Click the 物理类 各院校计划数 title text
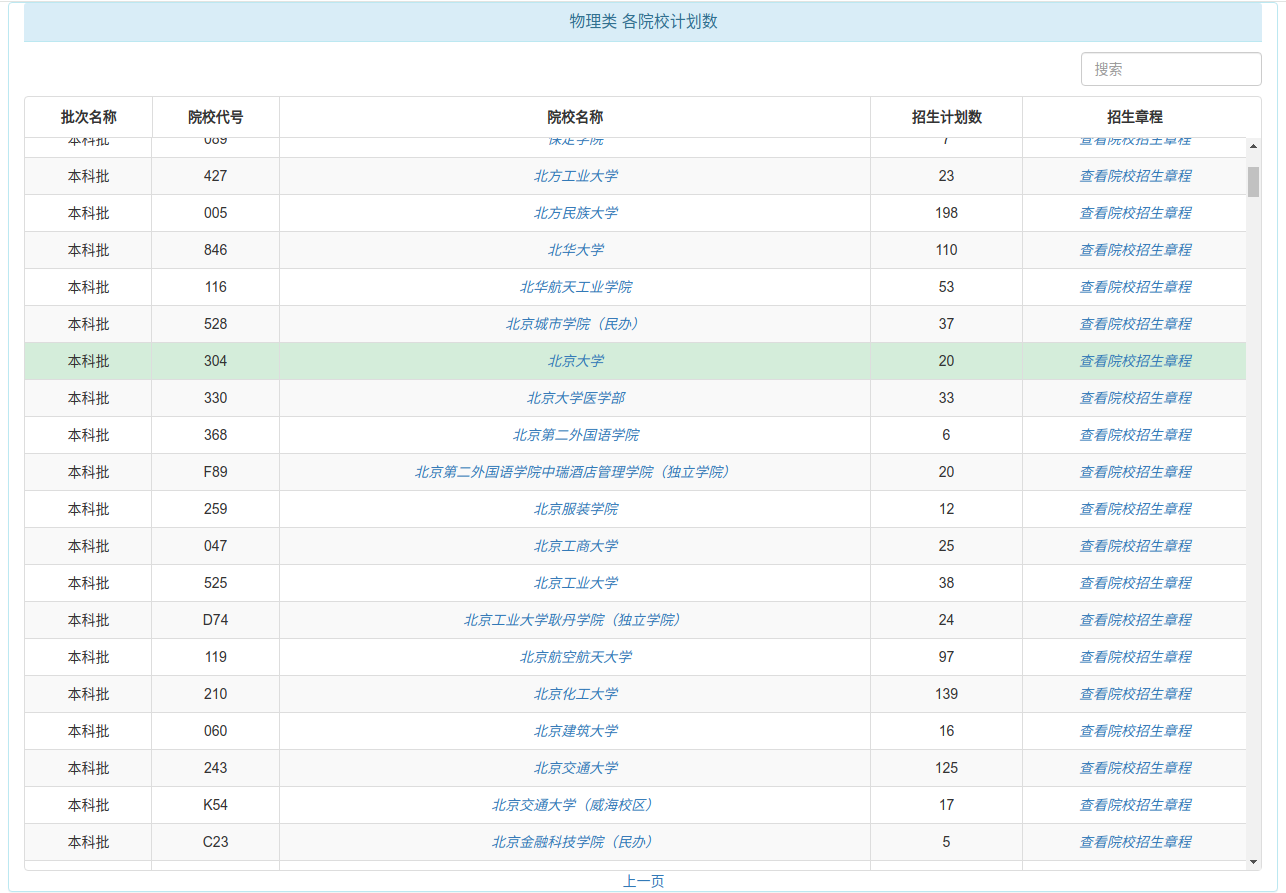Screen dimensions: 1286x893 (643, 22)
